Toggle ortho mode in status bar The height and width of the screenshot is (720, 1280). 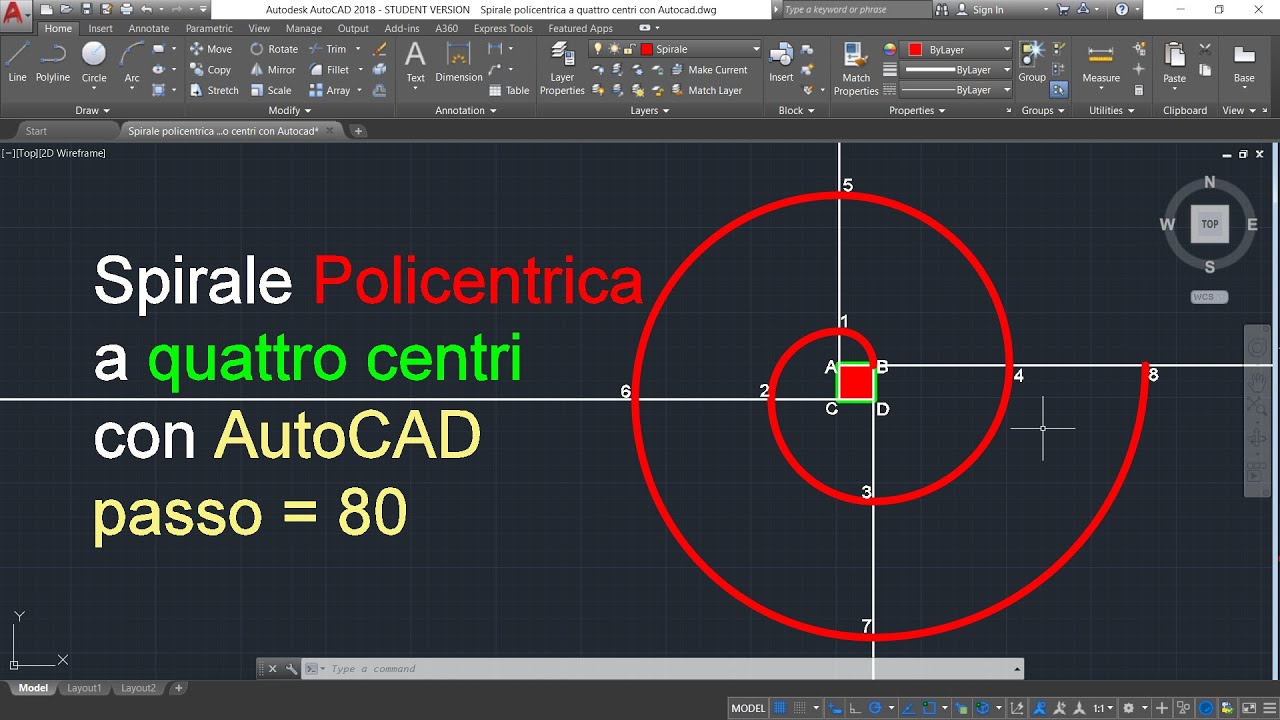point(854,708)
